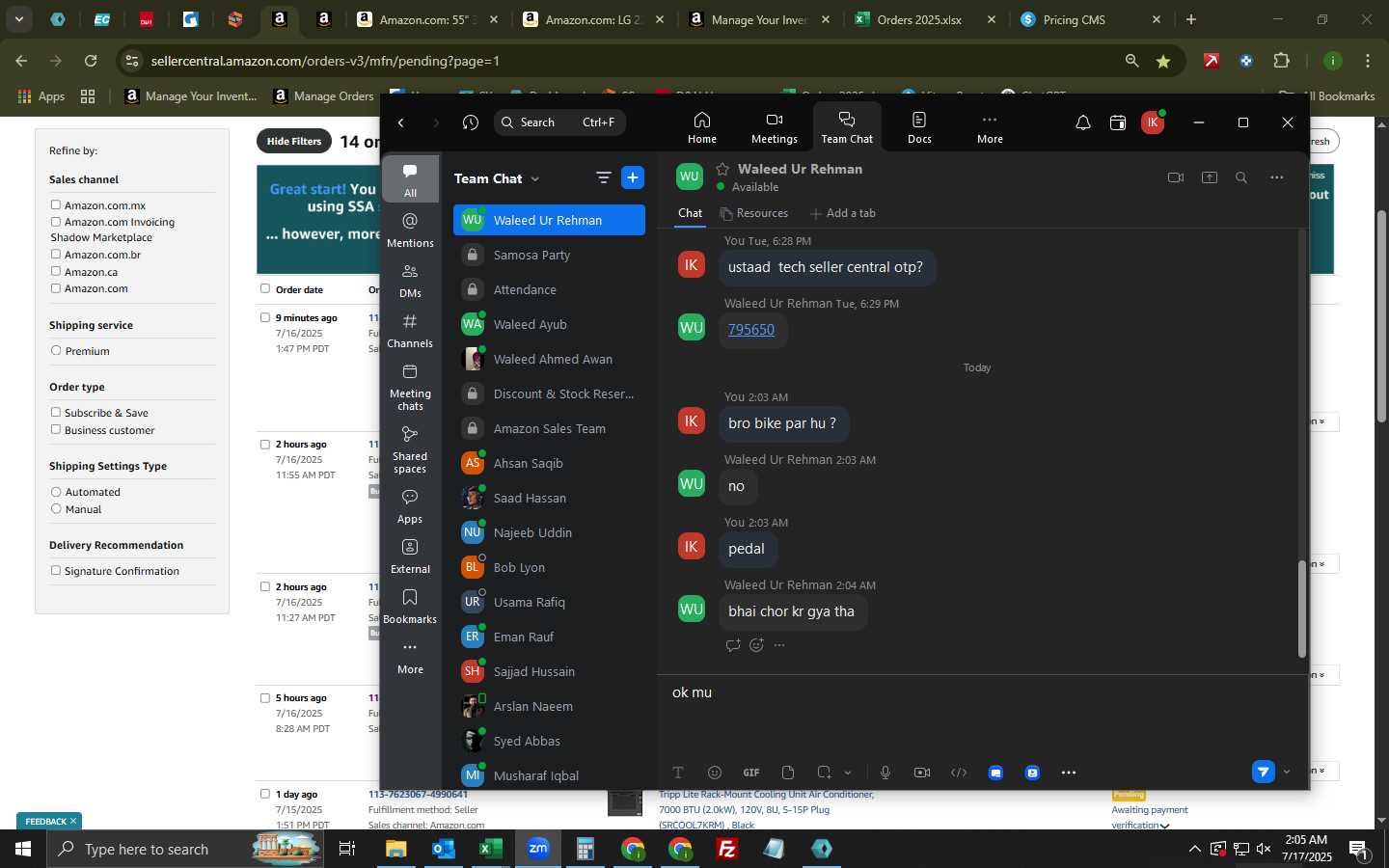Select Manual shipping settings type
Viewport: 1389px width, 868px height.
(56, 508)
